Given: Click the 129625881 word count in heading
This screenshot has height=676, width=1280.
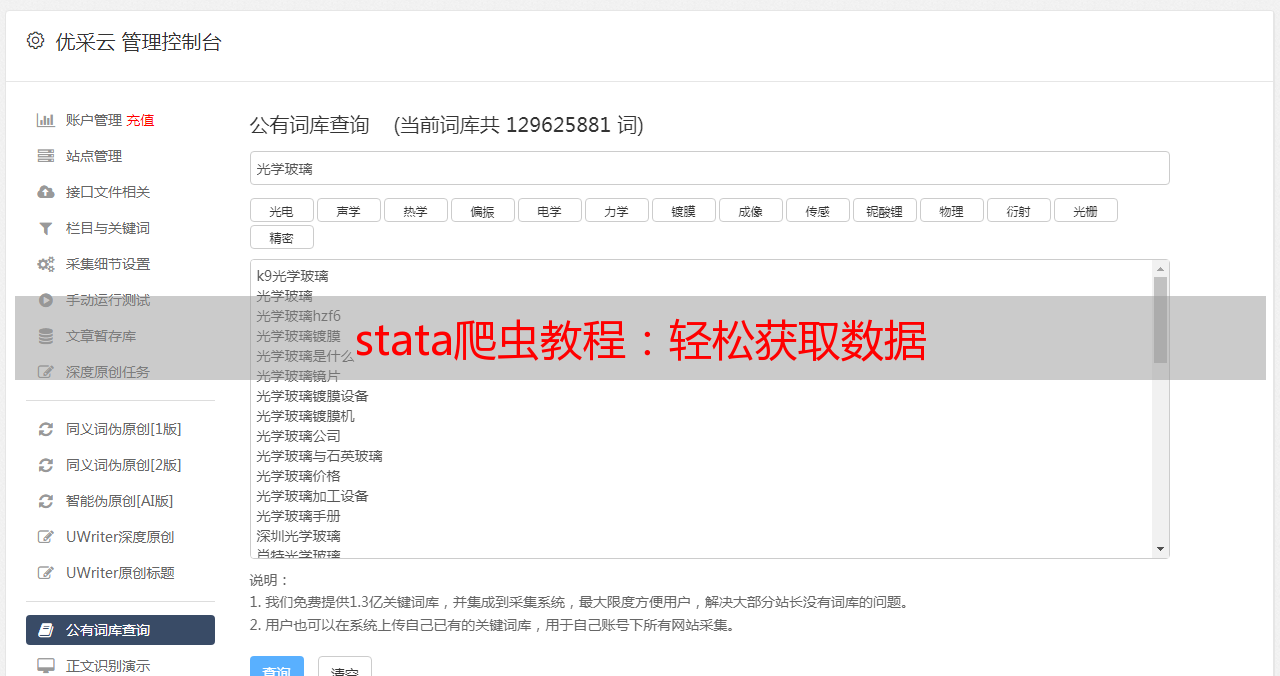Looking at the screenshot, I should [x=558, y=125].
